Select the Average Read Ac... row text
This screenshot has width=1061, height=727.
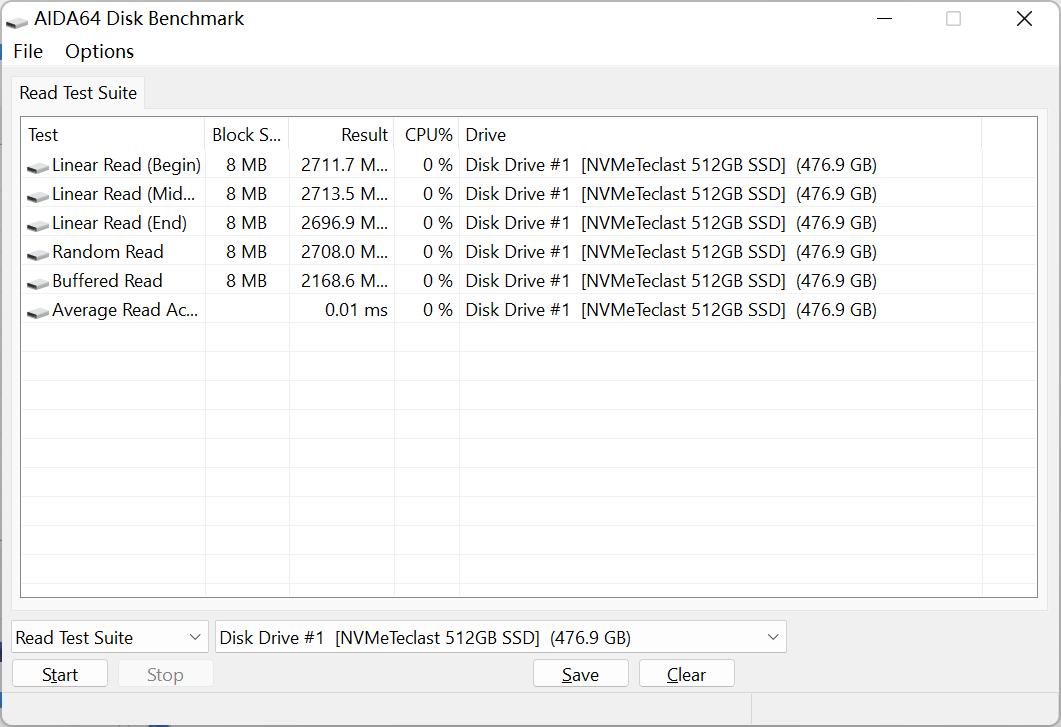(x=125, y=310)
